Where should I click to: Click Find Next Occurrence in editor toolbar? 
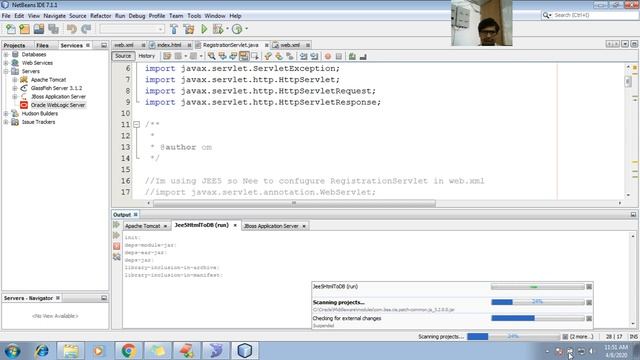(x=233, y=56)
